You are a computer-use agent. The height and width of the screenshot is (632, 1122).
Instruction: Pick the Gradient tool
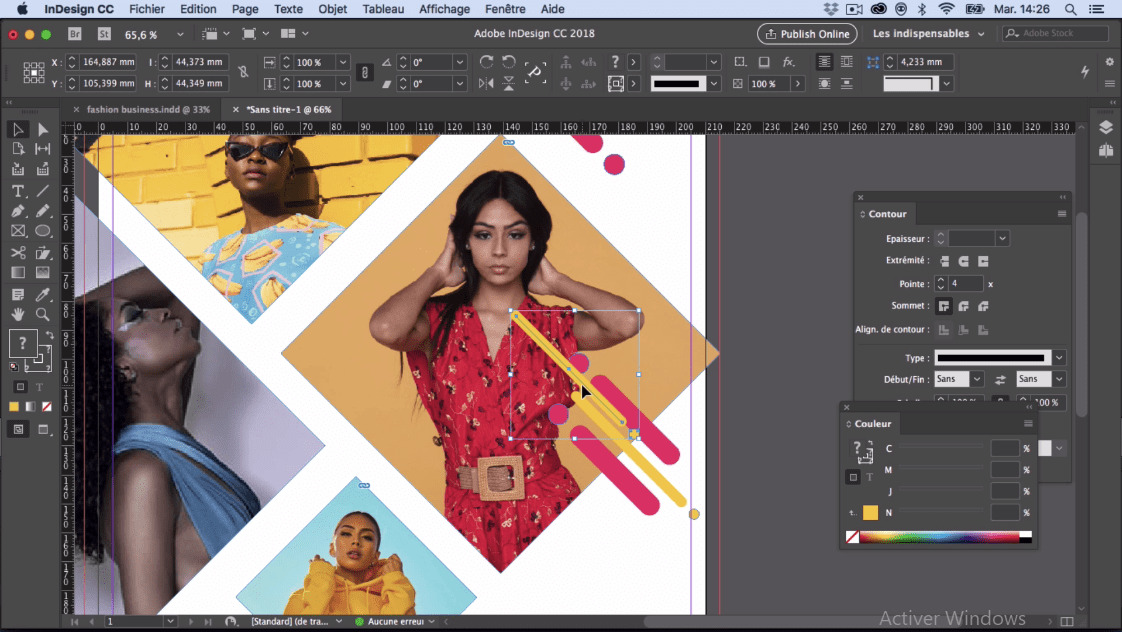click(x=17, y=272)
